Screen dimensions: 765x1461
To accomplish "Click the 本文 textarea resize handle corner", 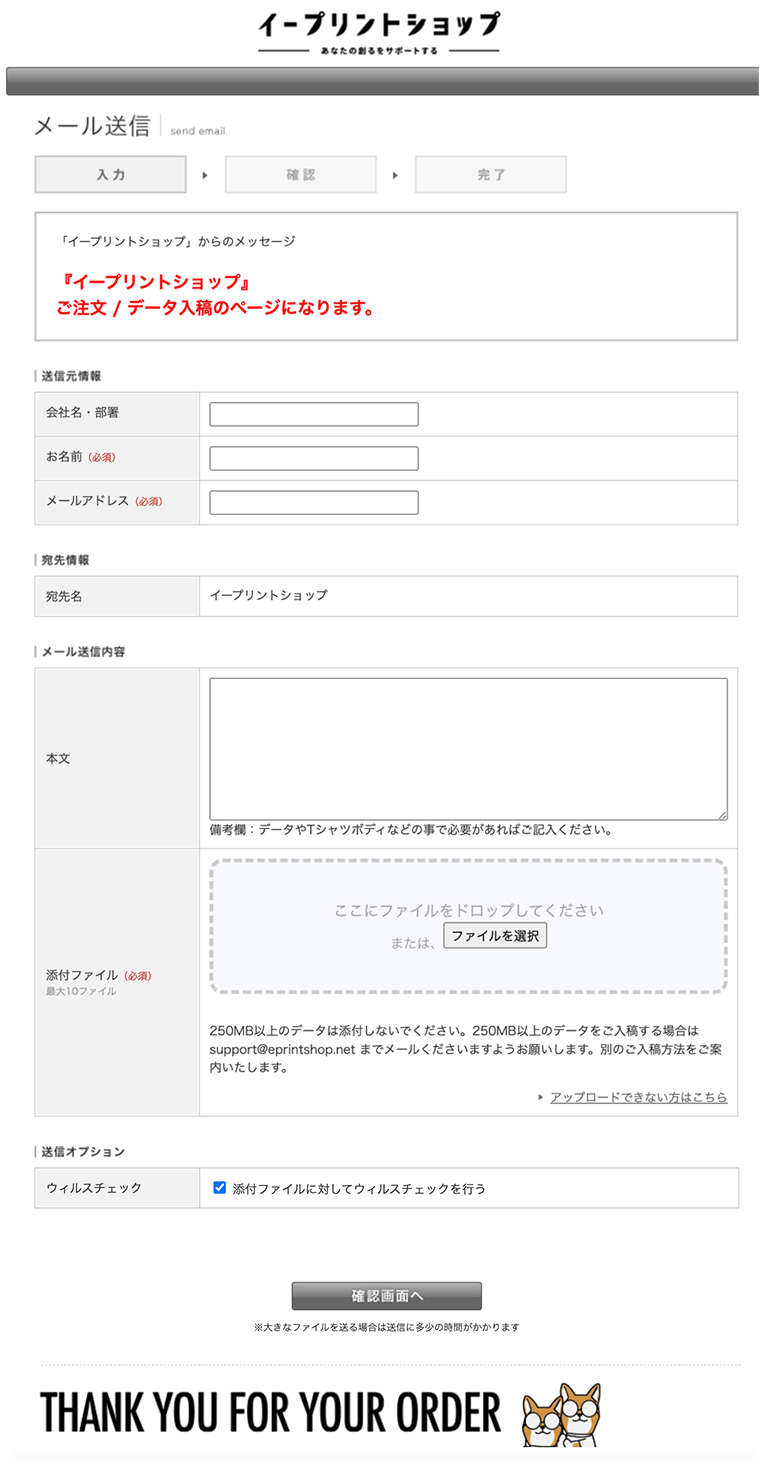I will 722,815.
